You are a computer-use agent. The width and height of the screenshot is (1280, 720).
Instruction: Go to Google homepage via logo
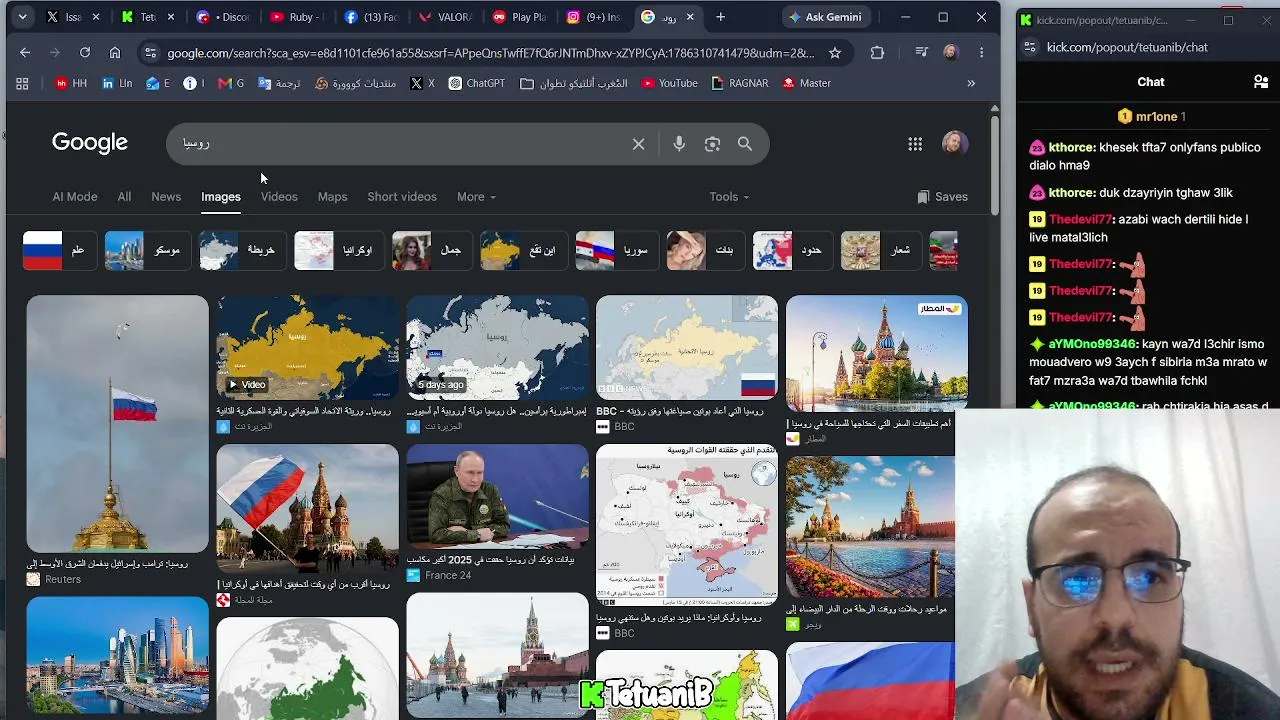point(90,143)
